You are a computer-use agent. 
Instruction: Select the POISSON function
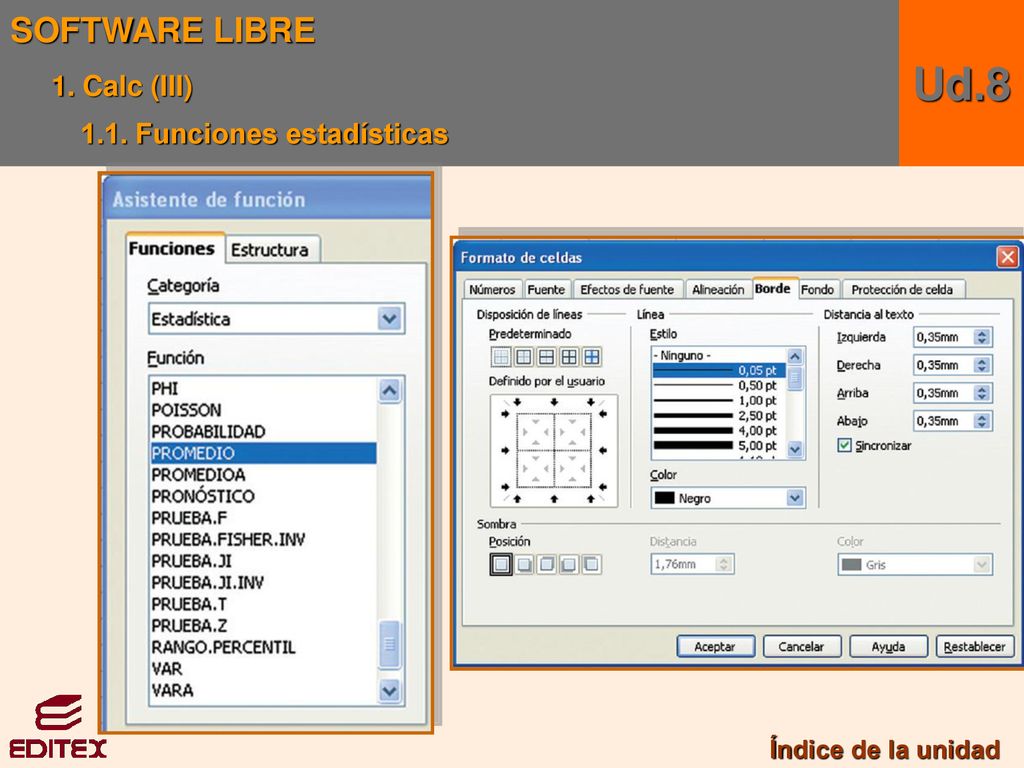click(x=263, y=410)
